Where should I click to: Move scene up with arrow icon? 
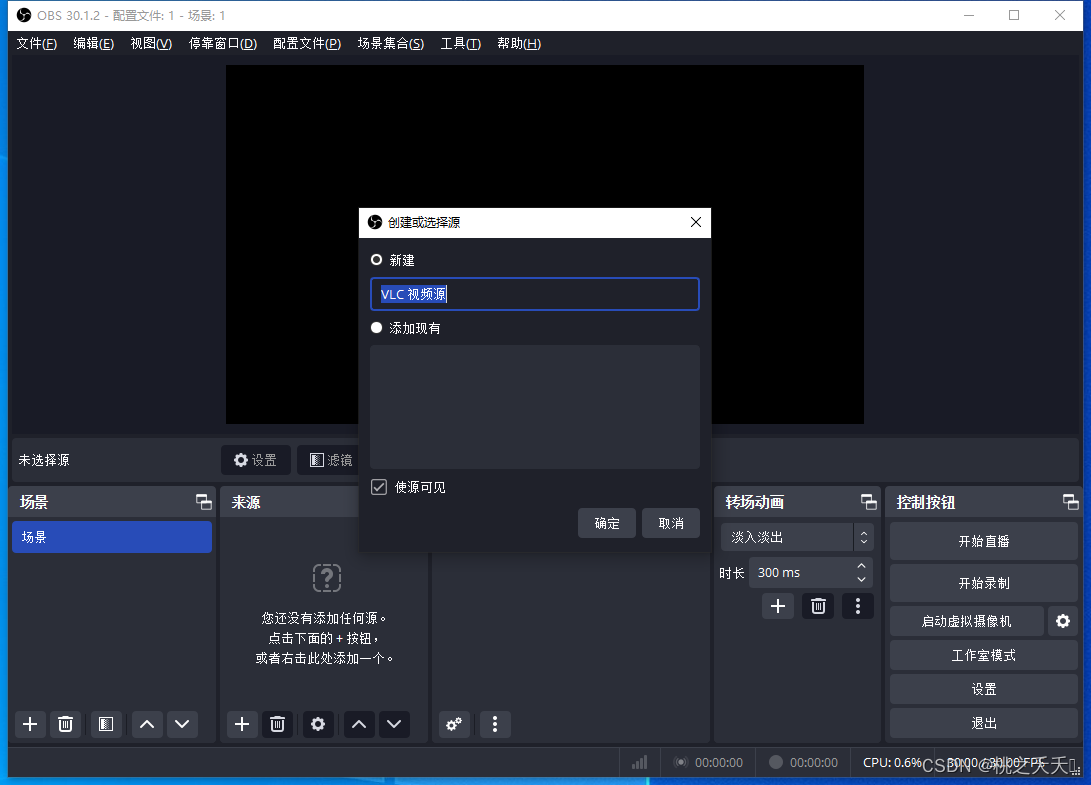[x=147, y=724]
